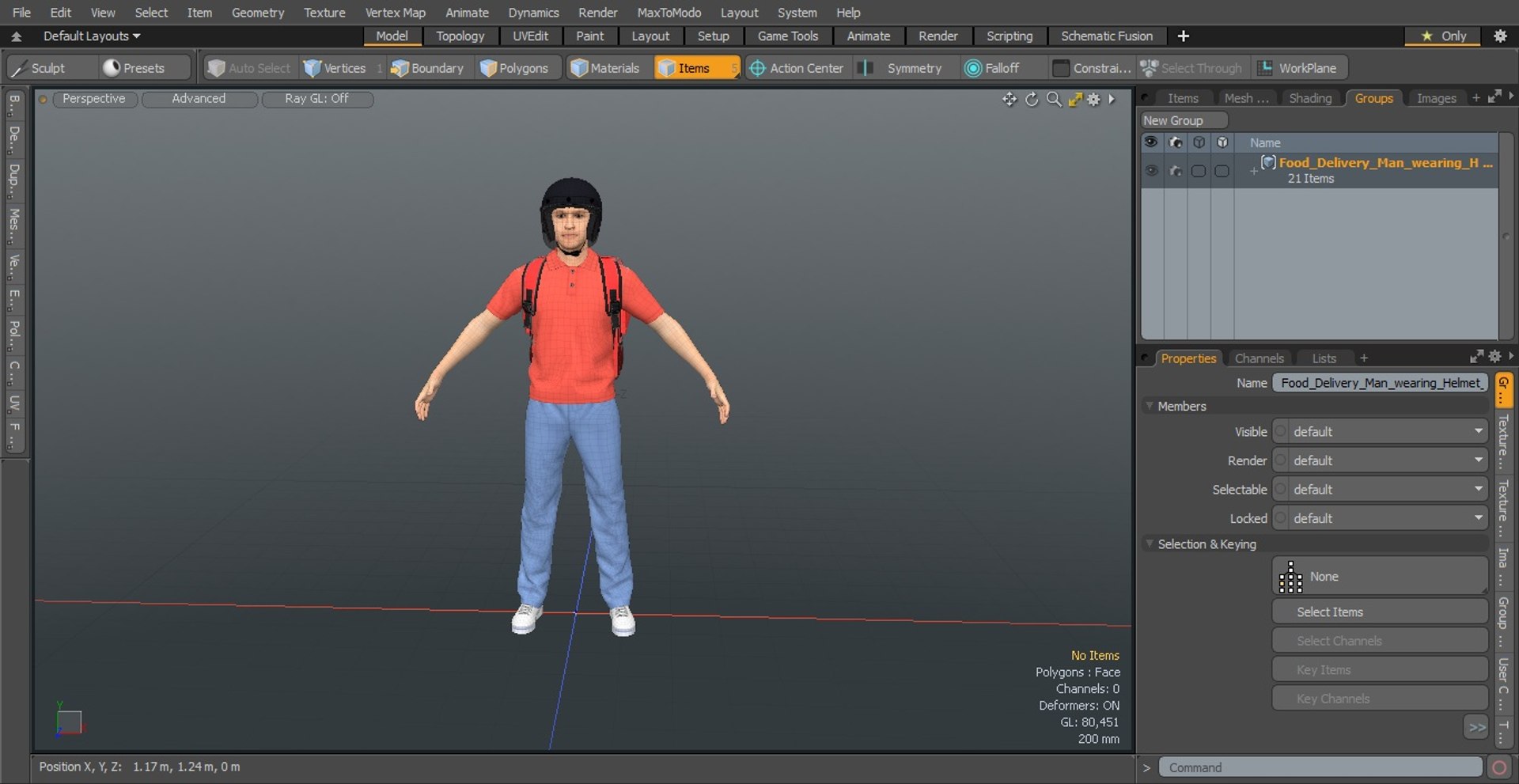Open the Geometry menu
Viewport: 1519px width, 784px height.
(257, 13)
